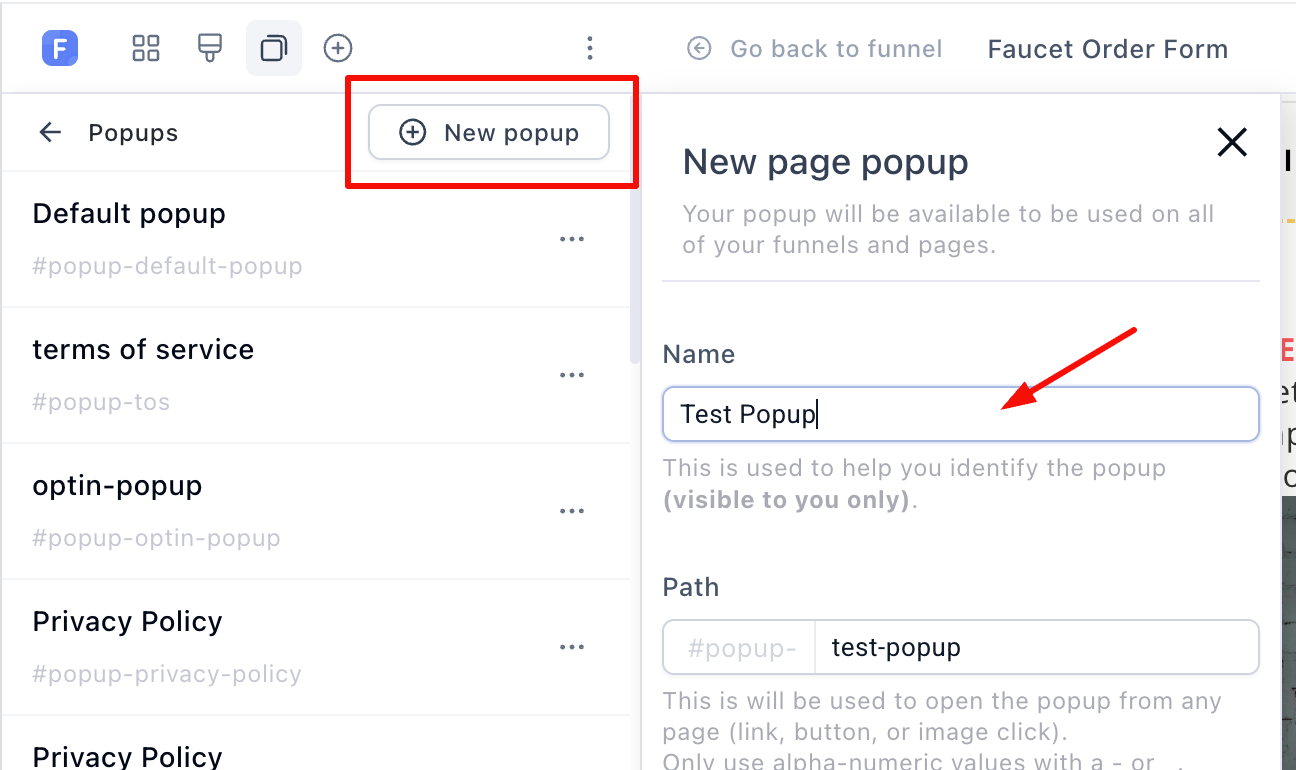Click the Path input with test-popup

pyautogui.click(x=1037, y=647)
